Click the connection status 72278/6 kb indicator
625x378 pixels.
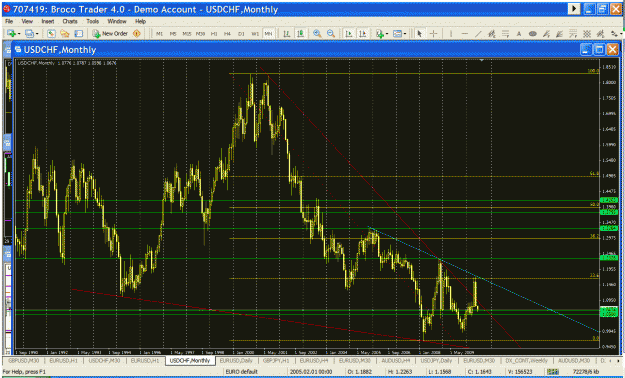click(x=587, y=372)
